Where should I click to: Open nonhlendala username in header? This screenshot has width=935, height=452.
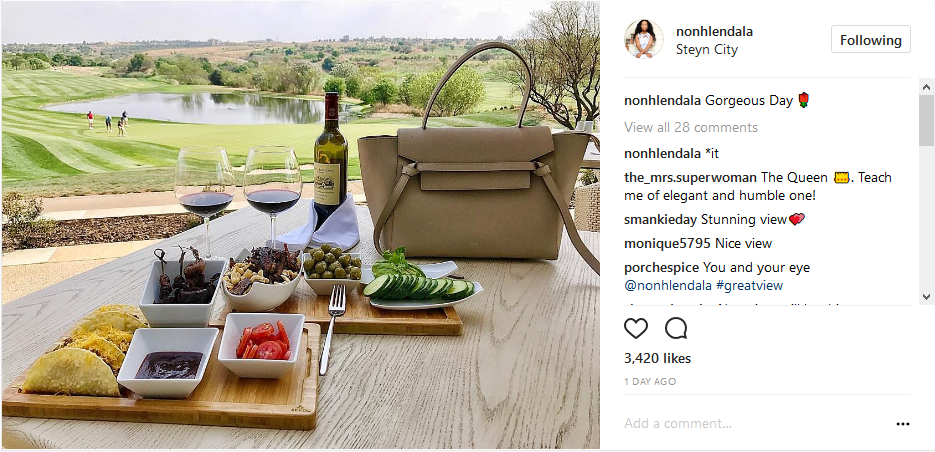(x=714, y=32)
